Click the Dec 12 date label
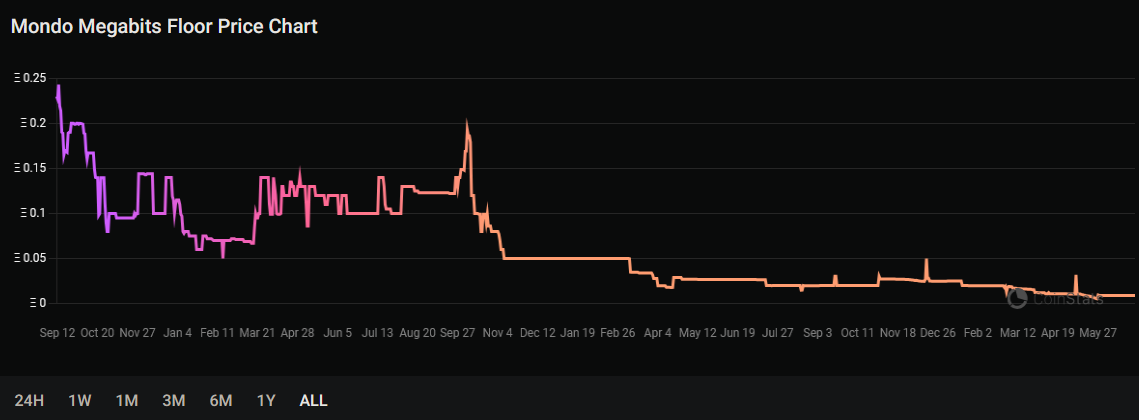This screenshot has height=420, width=1139. [x=538, y=333]
